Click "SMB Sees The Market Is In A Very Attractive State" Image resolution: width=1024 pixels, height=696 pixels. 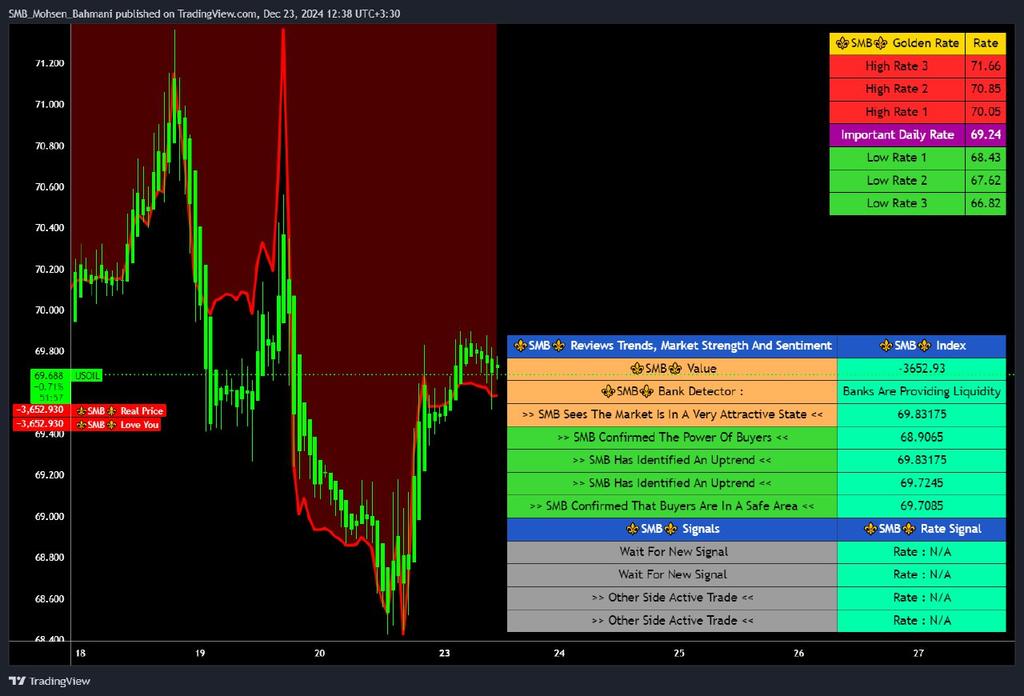coord(672,414)
